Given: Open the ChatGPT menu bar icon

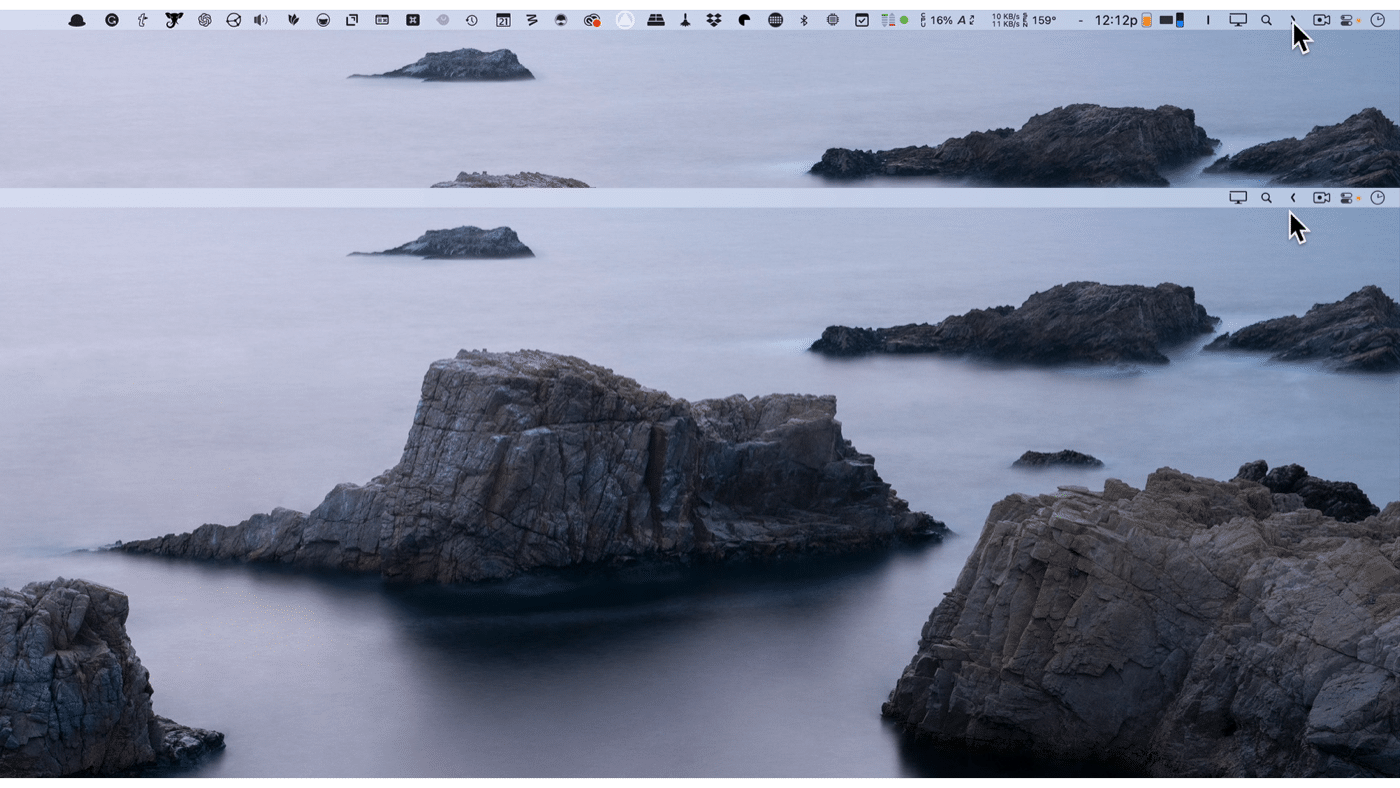Looking at the screenshot, I should [205, 20].
